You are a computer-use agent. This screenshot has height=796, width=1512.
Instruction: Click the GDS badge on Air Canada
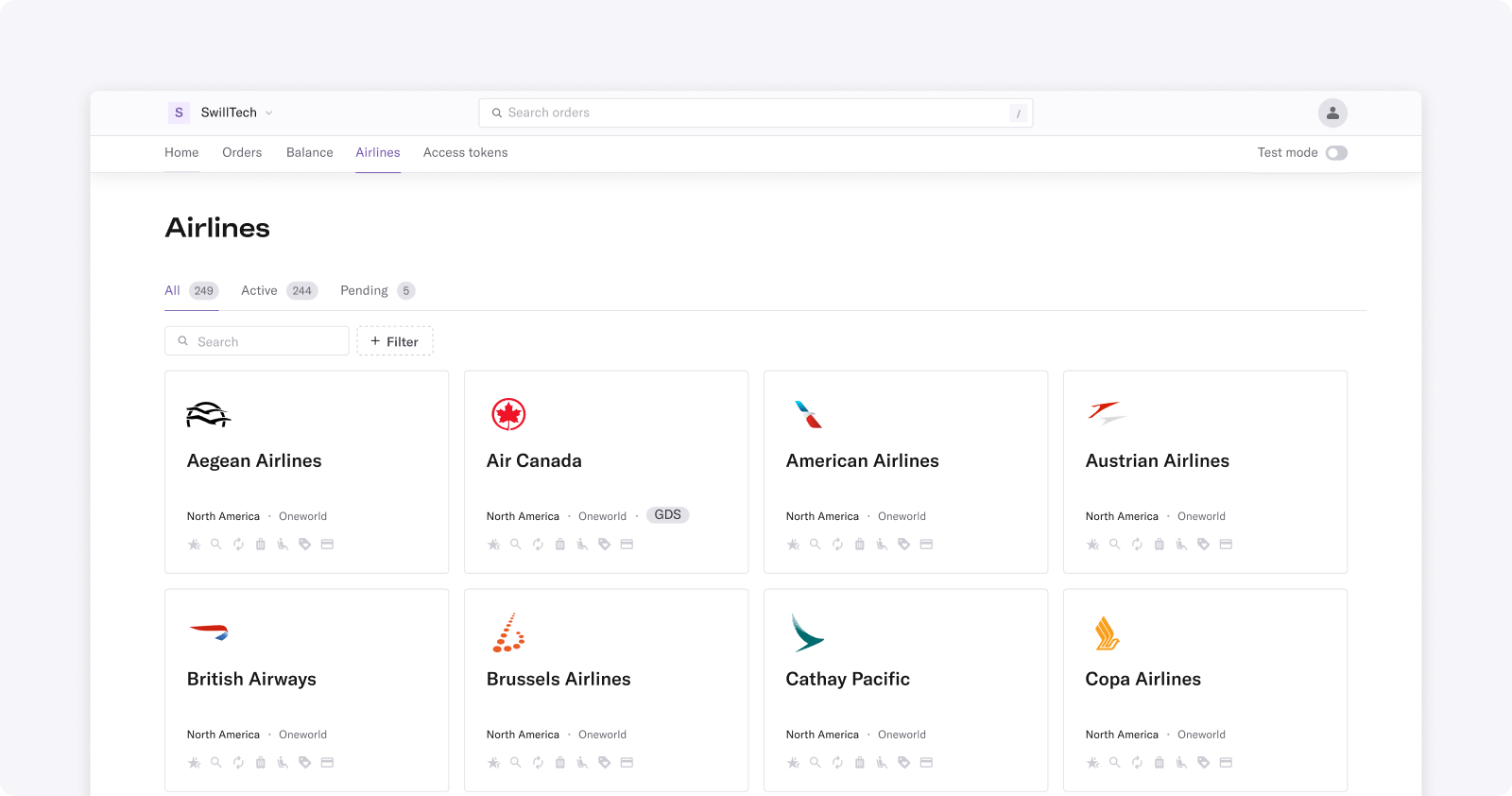tap(668, 515)
